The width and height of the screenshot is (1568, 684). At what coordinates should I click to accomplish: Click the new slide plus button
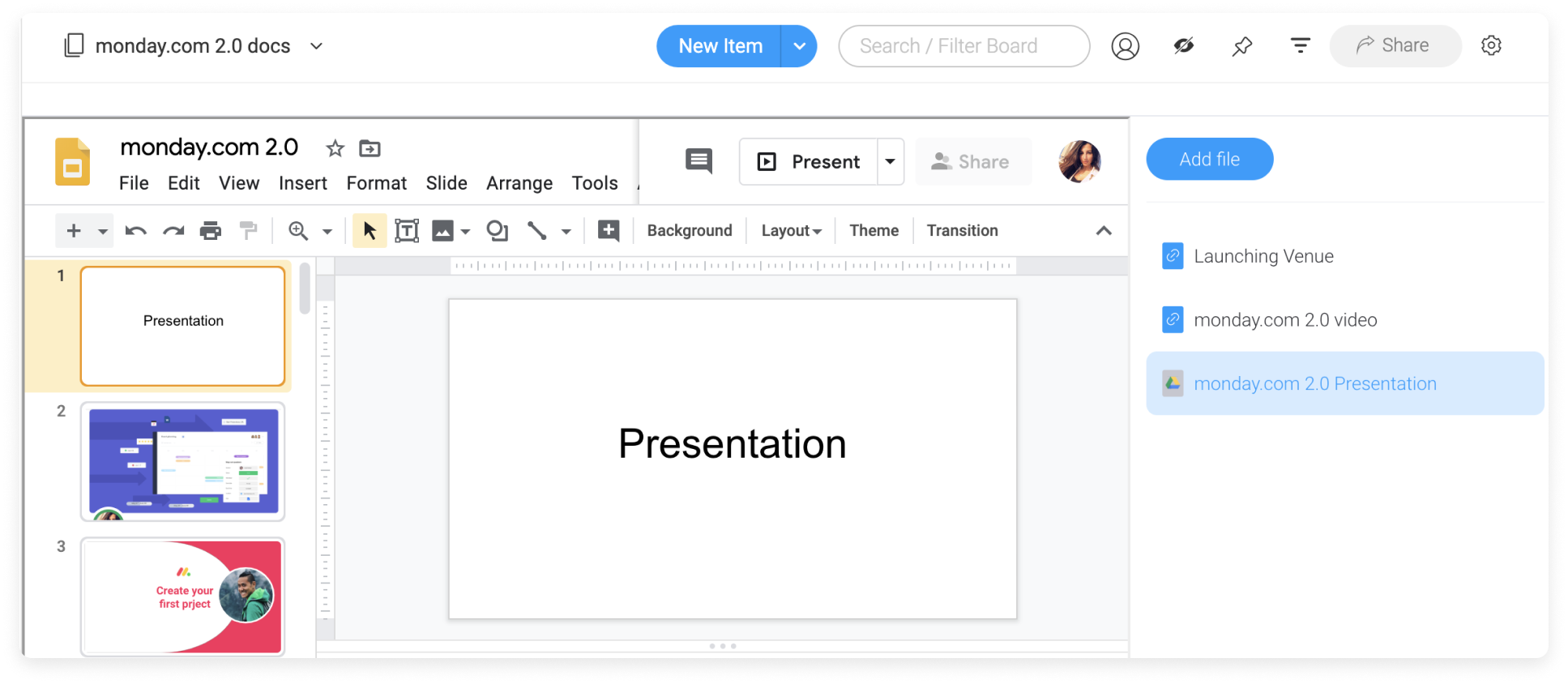74,231
